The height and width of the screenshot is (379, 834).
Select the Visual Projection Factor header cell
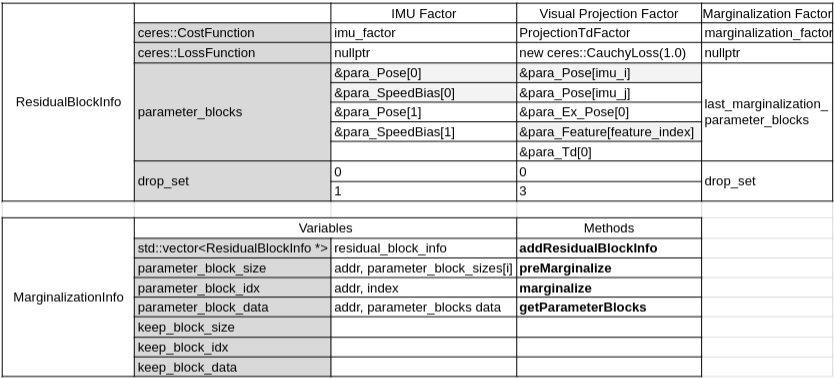pyautogui.click(x=608, y=13)
